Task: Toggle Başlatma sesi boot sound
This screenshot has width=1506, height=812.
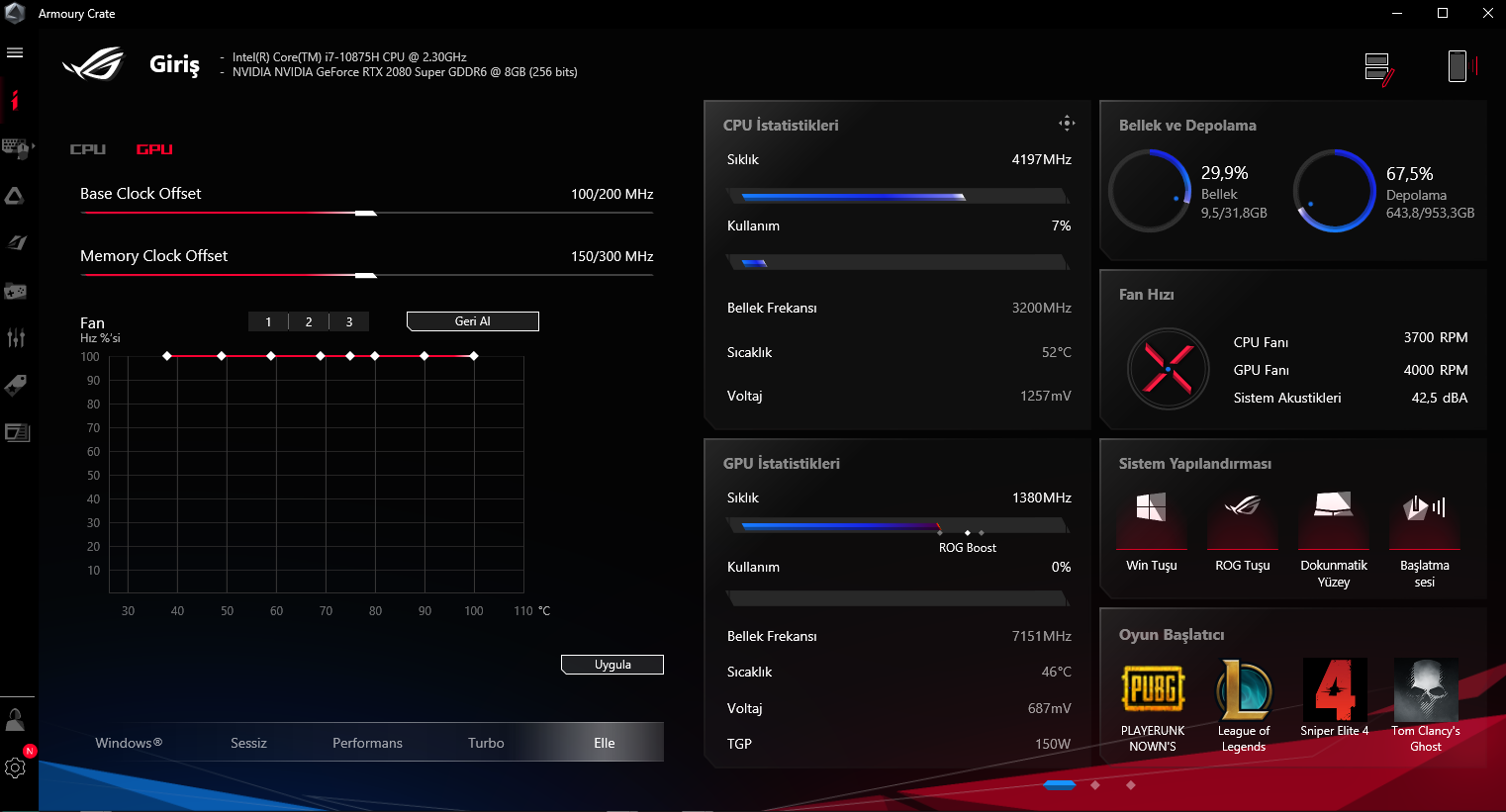Action: (1425, 539)
